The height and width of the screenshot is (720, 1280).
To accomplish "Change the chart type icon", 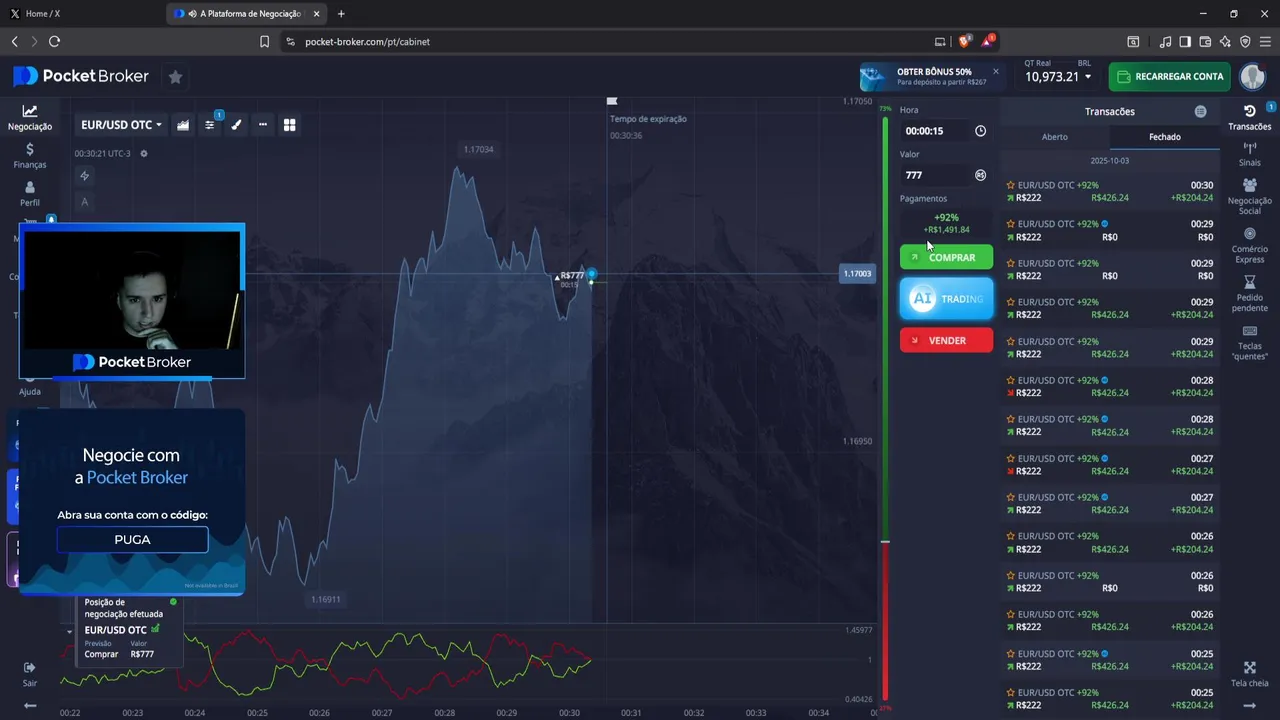I will pyautogui.click(x=183, y=125).
